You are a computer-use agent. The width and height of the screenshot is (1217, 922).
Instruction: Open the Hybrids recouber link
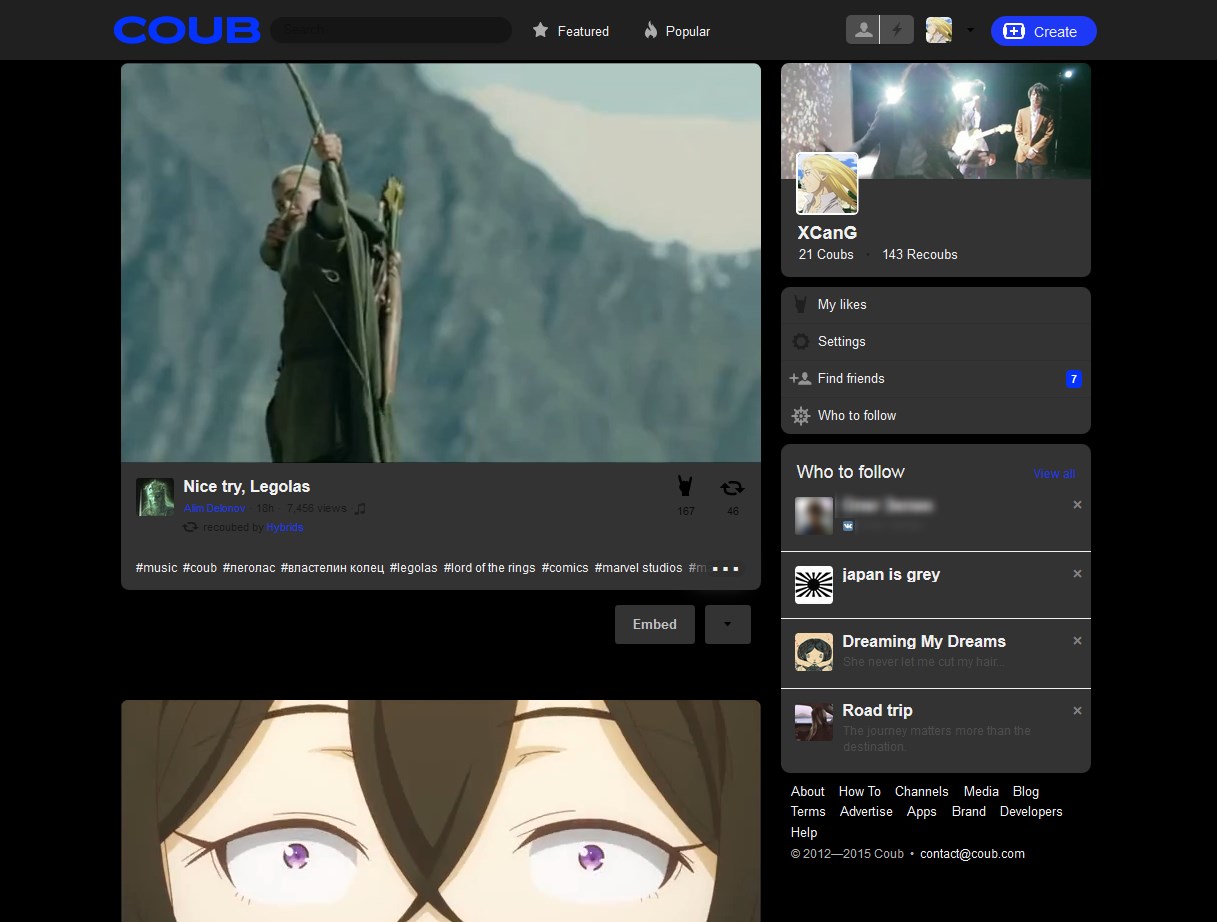pyautogui.click(x=284, y=527)
